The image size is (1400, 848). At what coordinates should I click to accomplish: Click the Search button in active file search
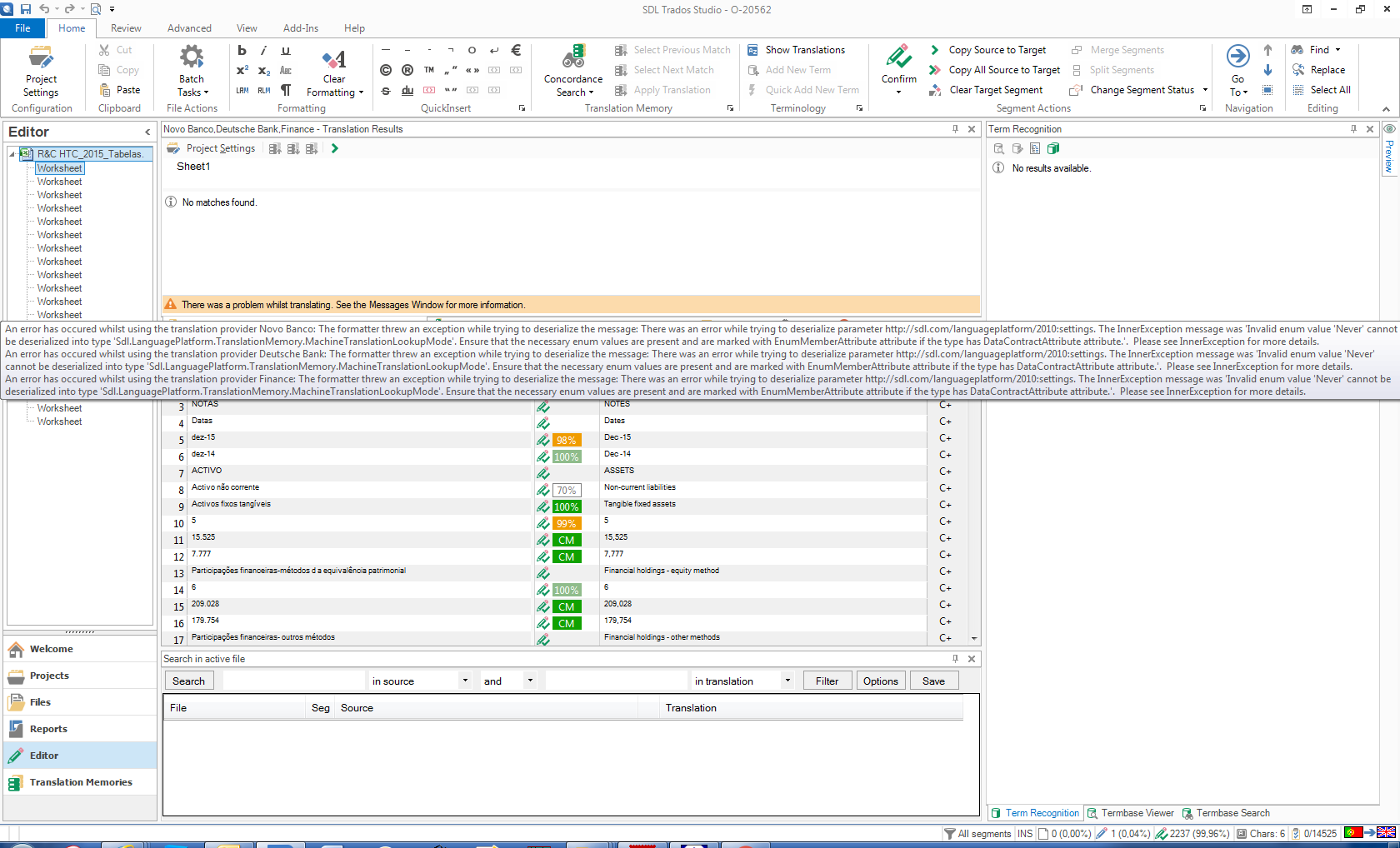click(x=188, y=681)
